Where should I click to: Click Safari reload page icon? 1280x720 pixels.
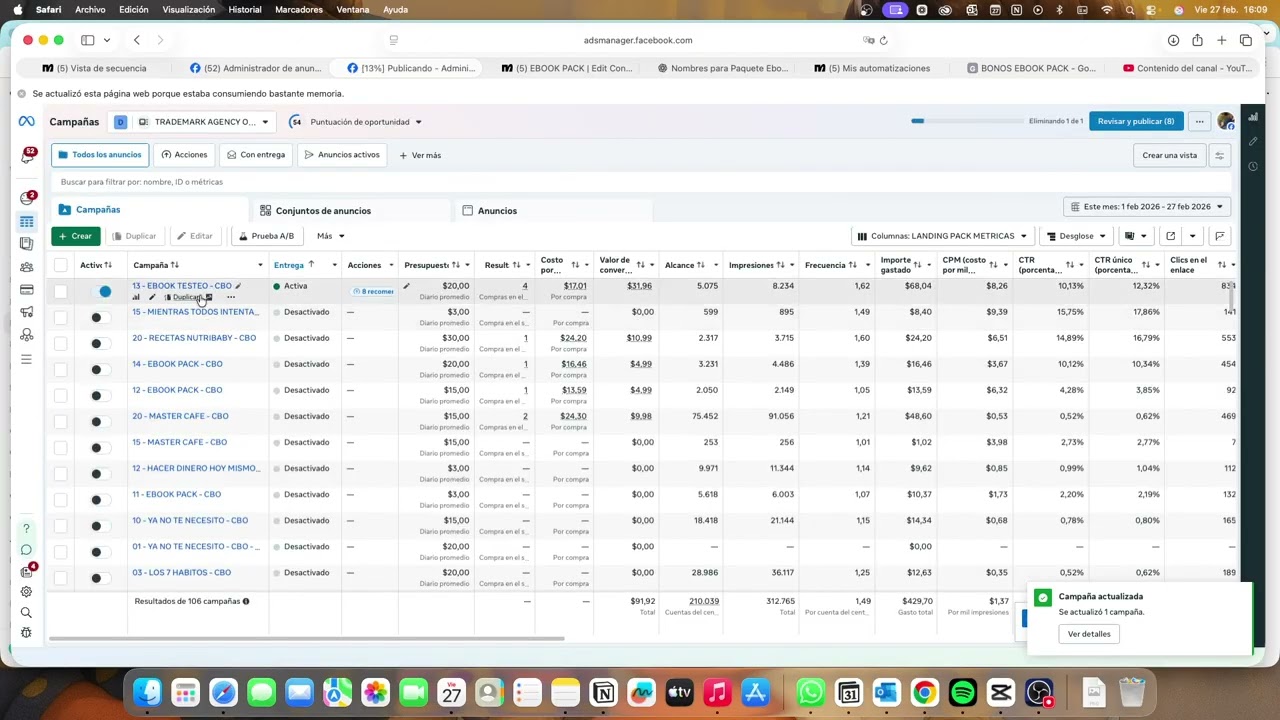pyautogui.click(x=884, y=40)
